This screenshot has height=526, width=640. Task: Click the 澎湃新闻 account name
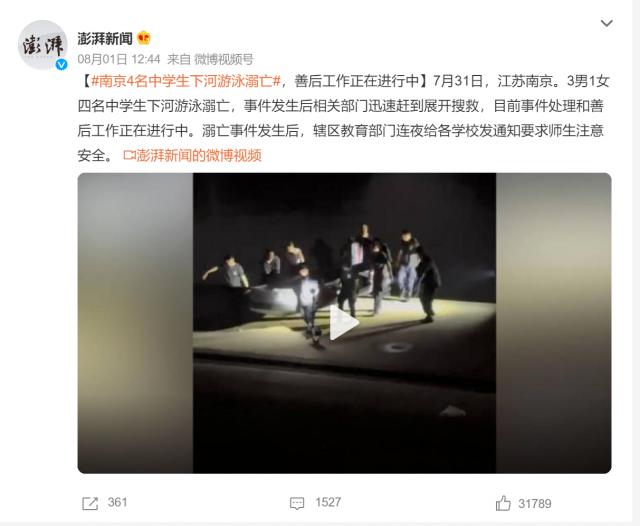(x=105, y=38)
